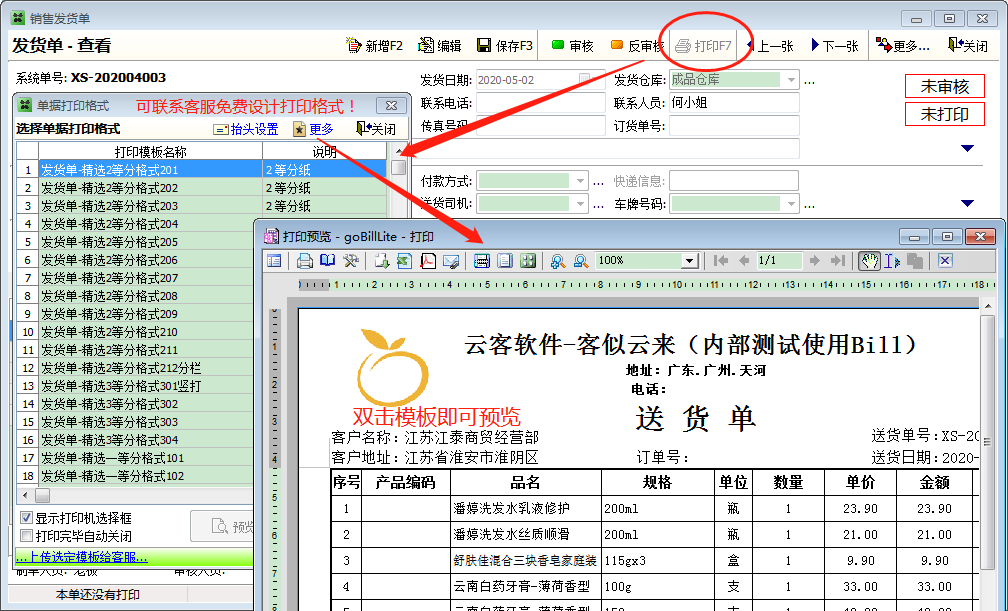Screen dimensions: 1008x611
Task: Export preview to Excel
Action: 404,260
